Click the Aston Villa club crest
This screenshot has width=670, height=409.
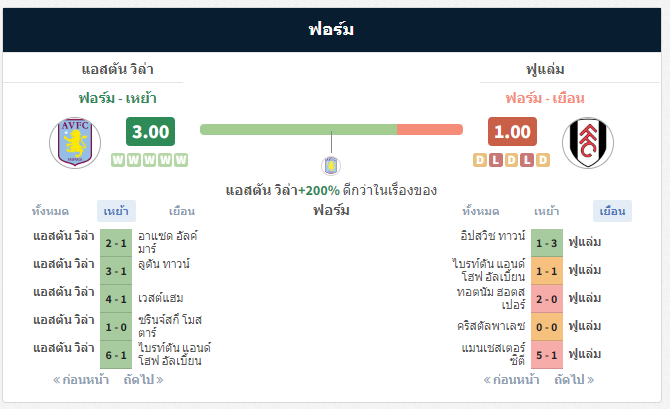click(x=75, y=143)
